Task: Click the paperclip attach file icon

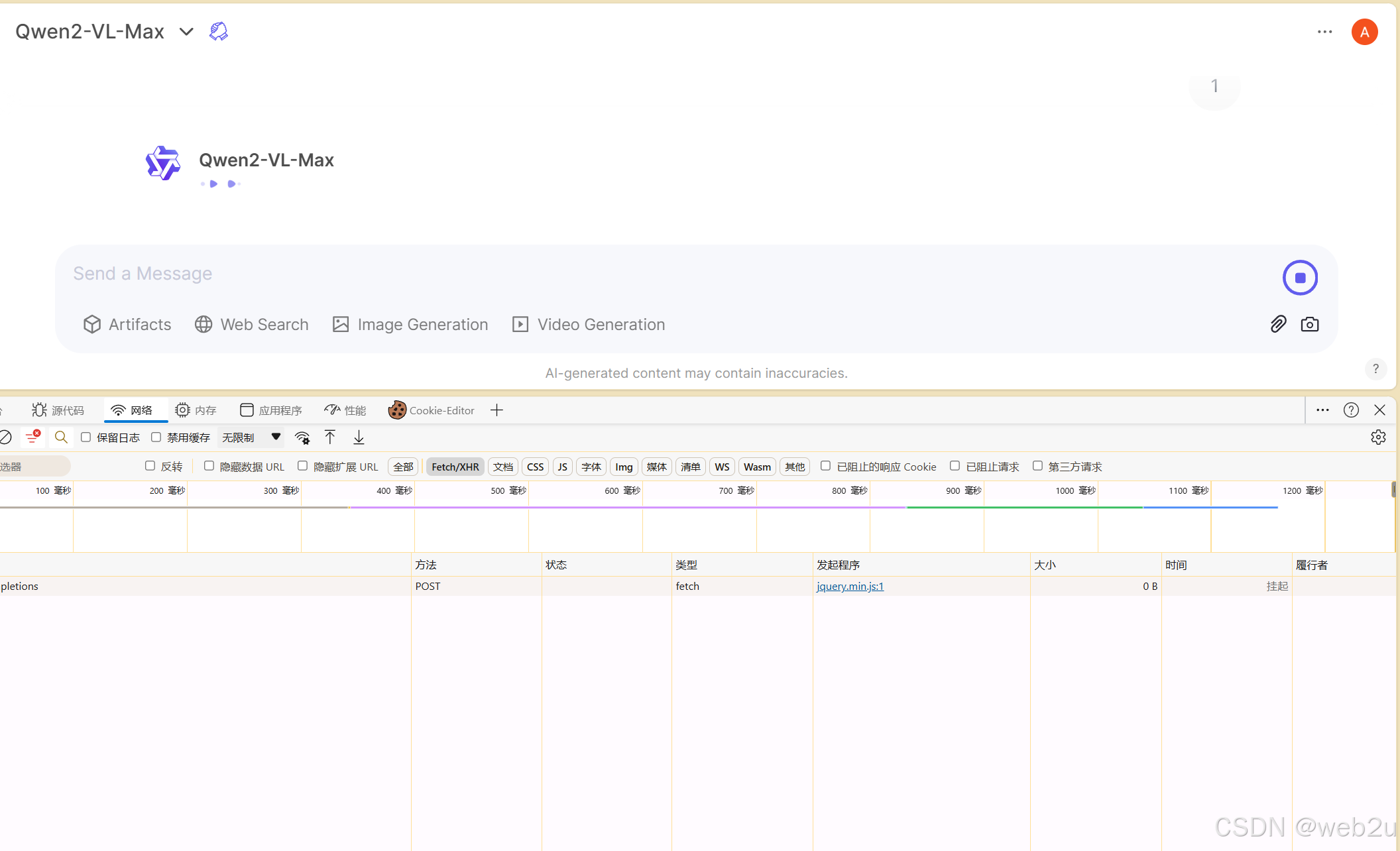Action: [1278, 324]
